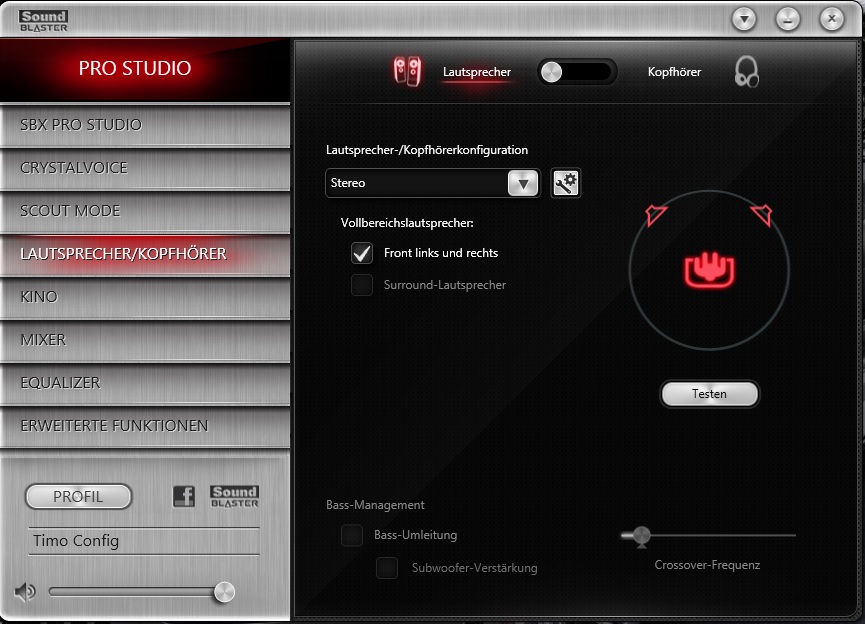Select the Kopfhörer label
The width and height of the screenshot is (865, 624).
(x=674, y=72)
